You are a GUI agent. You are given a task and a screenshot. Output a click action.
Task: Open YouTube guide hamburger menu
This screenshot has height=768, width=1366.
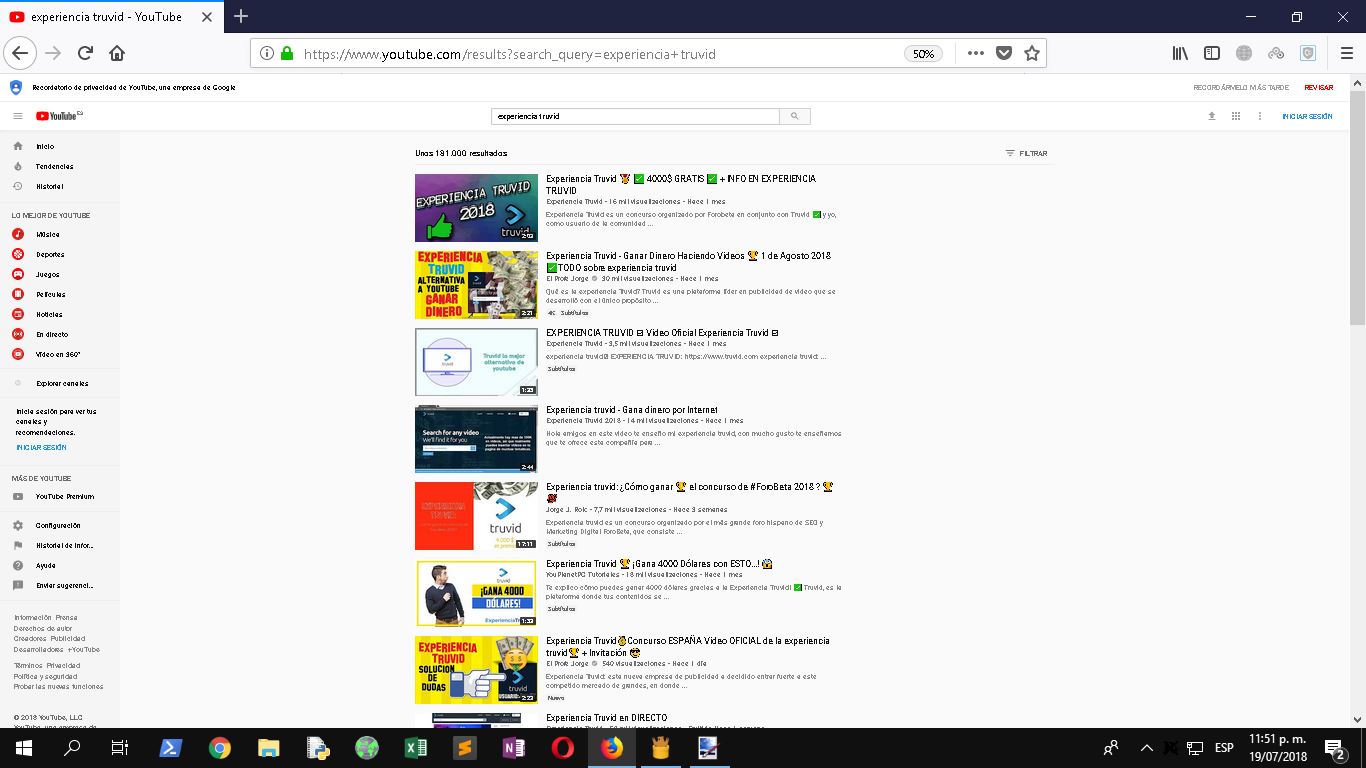[x=18, y=116]
